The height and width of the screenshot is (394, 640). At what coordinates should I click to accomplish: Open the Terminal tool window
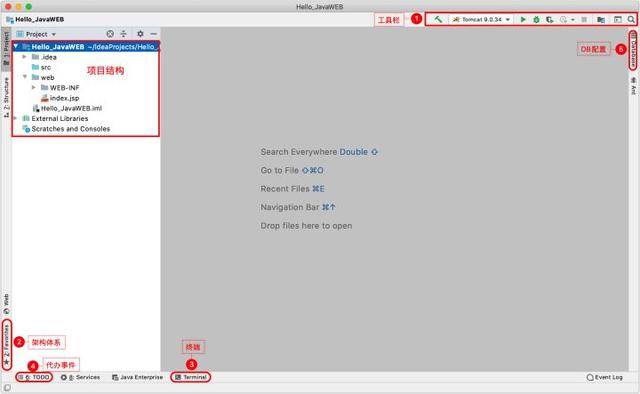point(191,377)
